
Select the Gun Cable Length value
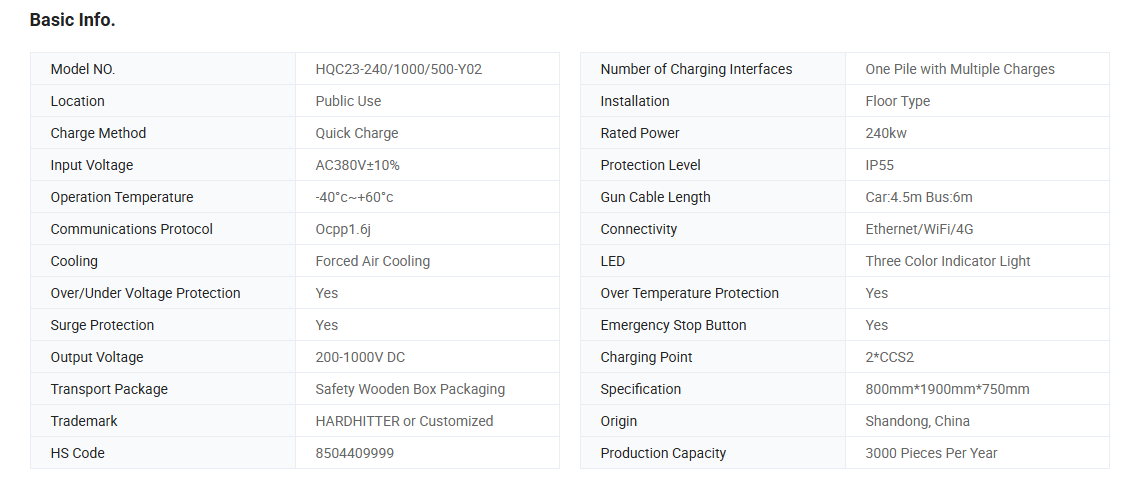click(919, 197)
